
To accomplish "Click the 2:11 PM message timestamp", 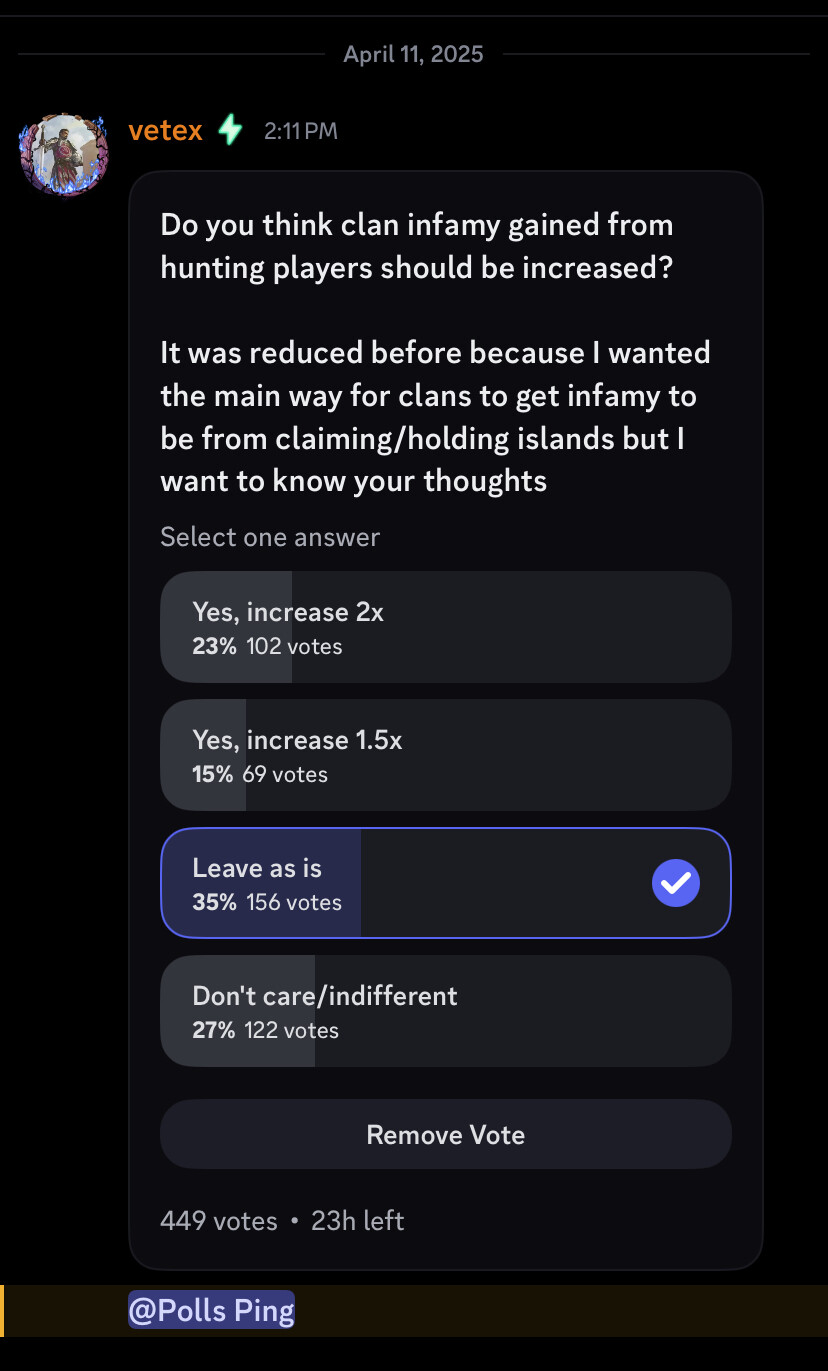I will 301,131.
